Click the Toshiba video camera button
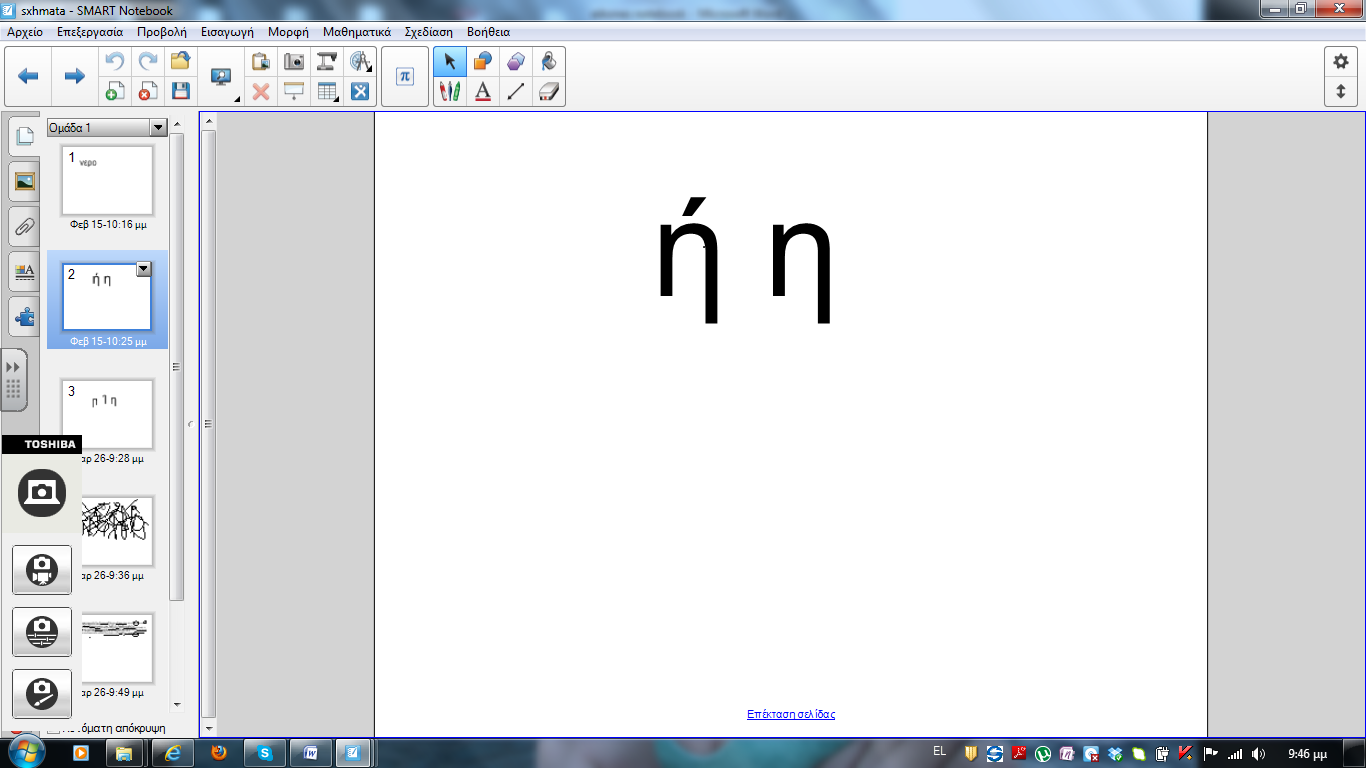1366x768 pixels. coord(42,570)
